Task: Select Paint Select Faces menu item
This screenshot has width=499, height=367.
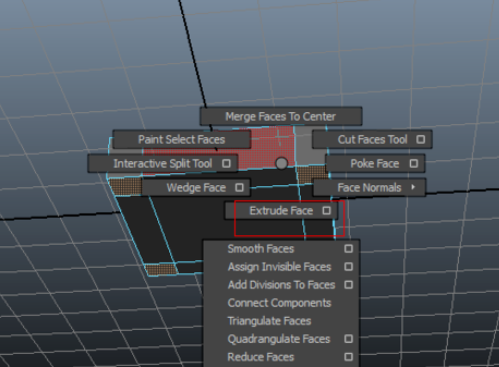Action: click(182, 139)
